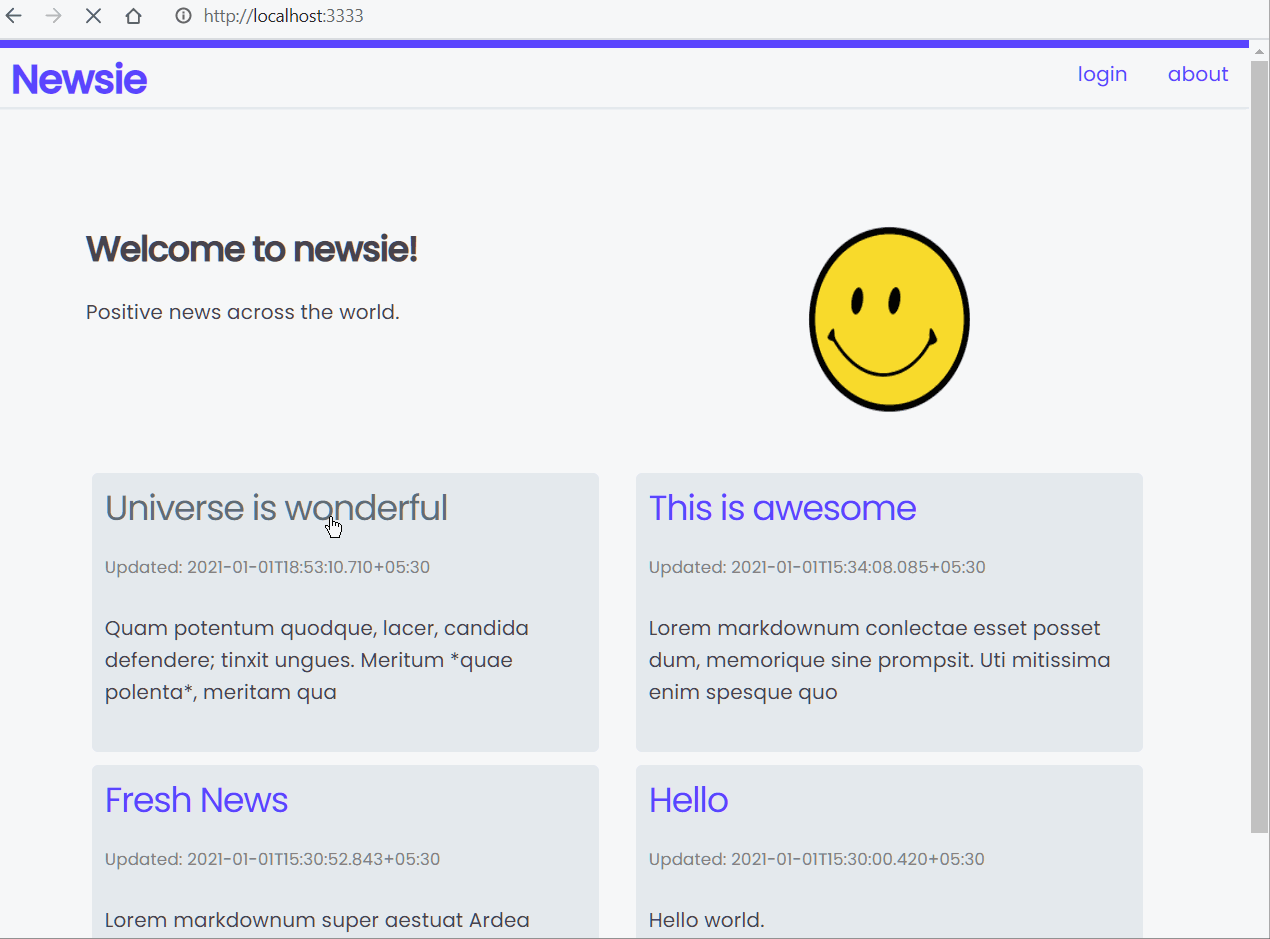Click the smiley face image

[888, 318]
